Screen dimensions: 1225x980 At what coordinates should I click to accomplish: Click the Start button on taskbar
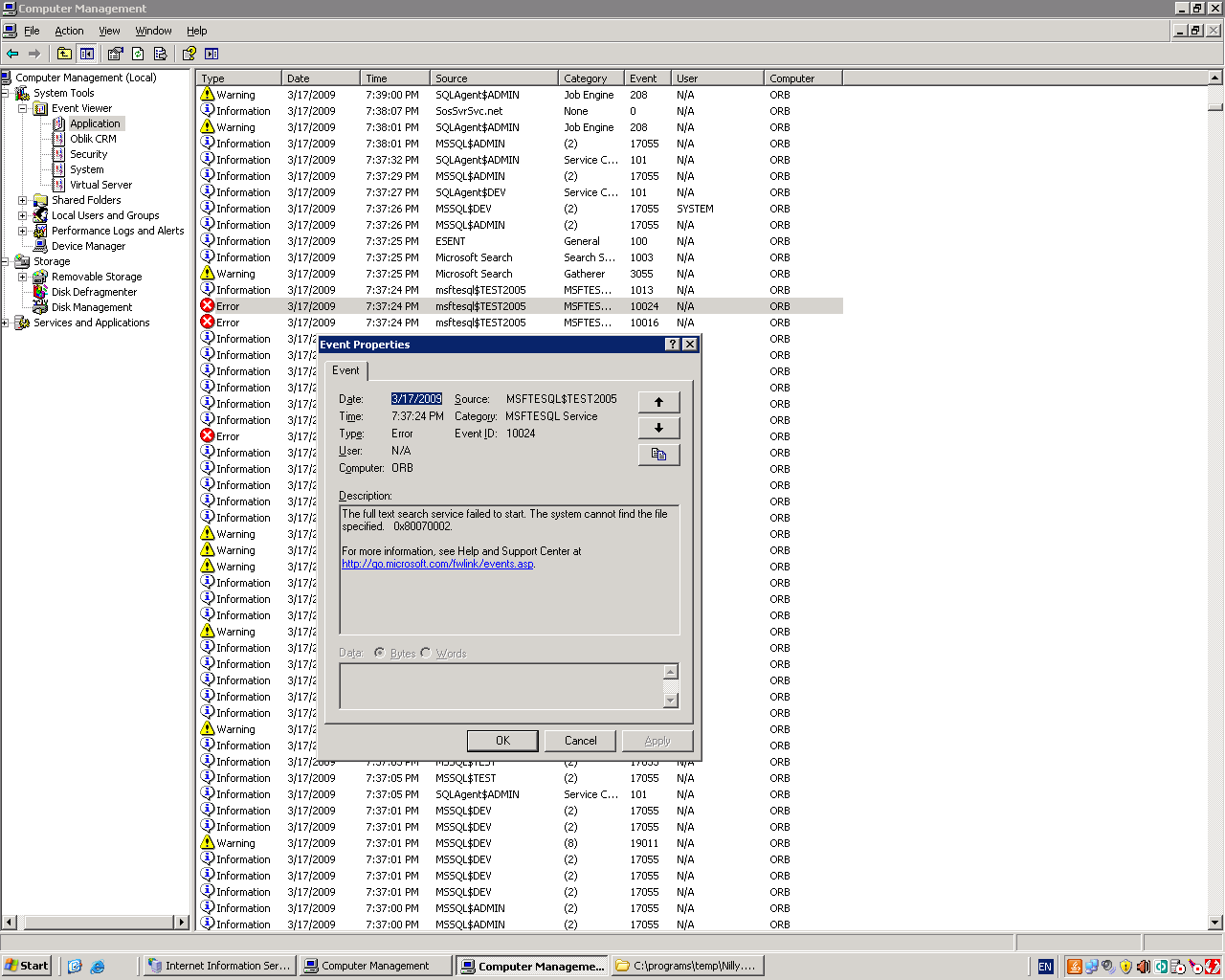point(27,966)
